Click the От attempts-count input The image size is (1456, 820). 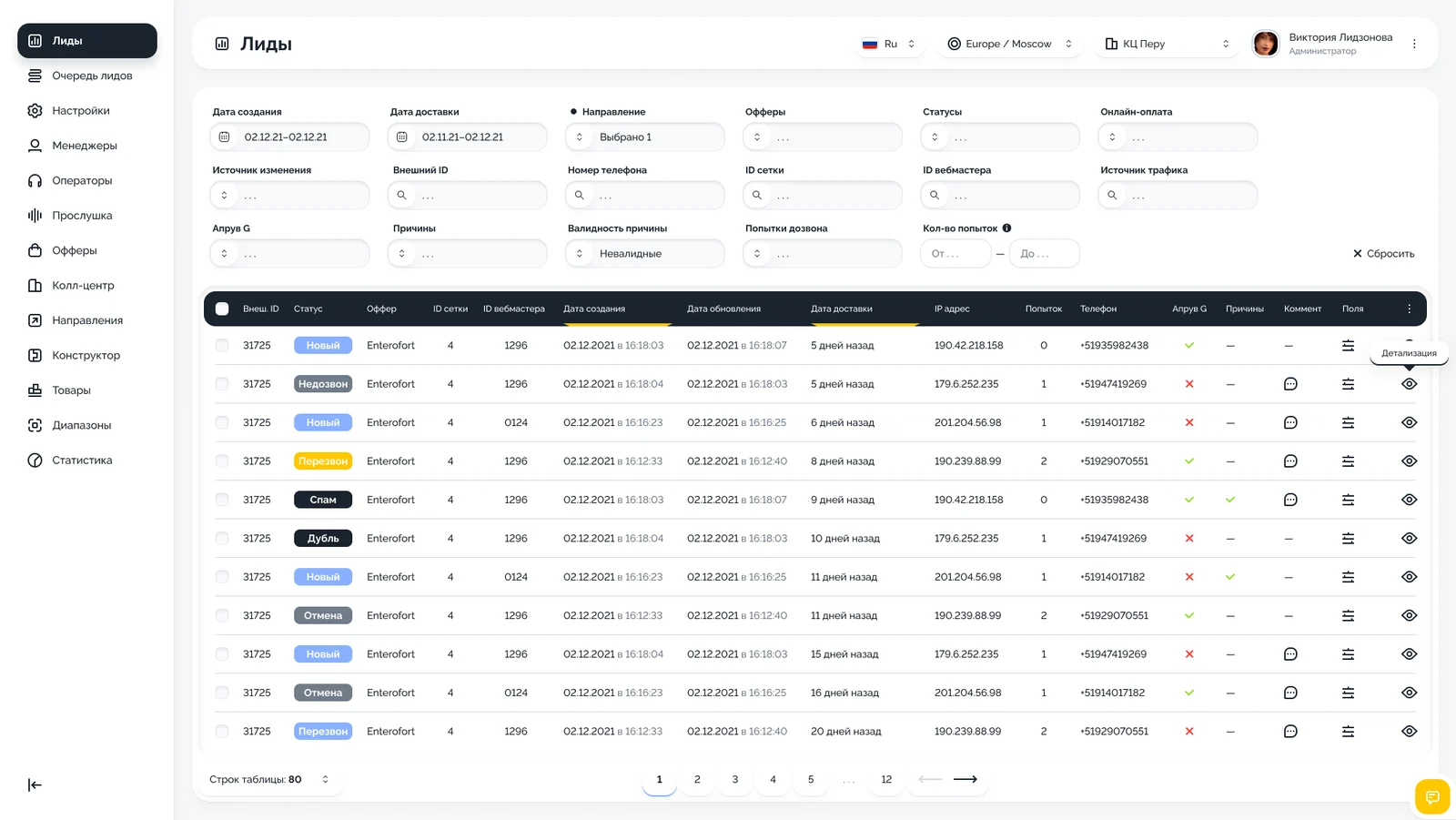[955, 254]
